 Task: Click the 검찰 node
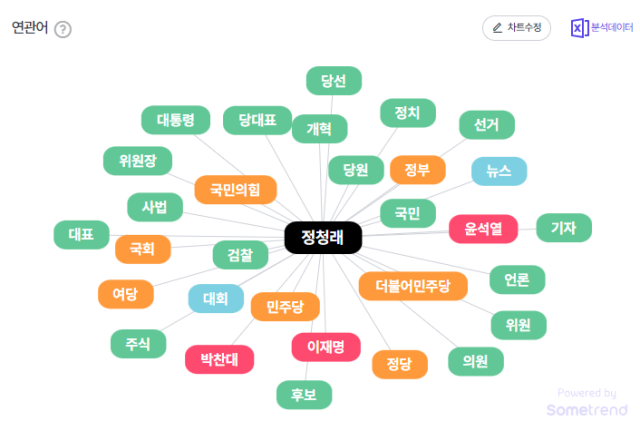tap(240, 255)
